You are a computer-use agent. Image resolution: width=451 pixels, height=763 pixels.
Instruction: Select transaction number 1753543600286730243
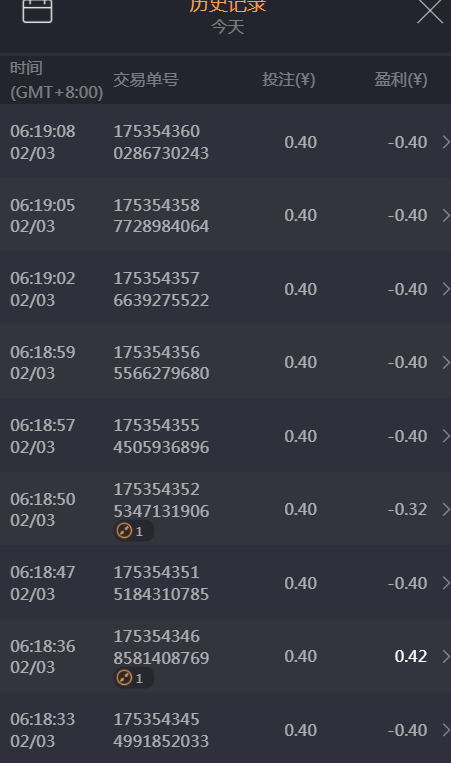click(161, 142)
